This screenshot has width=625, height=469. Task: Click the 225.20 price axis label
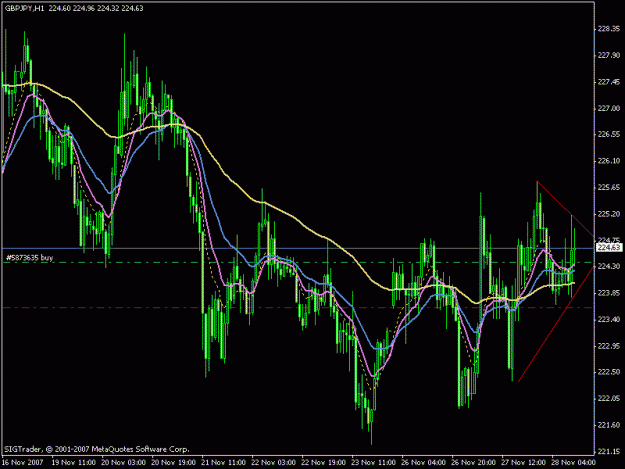(x=609, y=214)
